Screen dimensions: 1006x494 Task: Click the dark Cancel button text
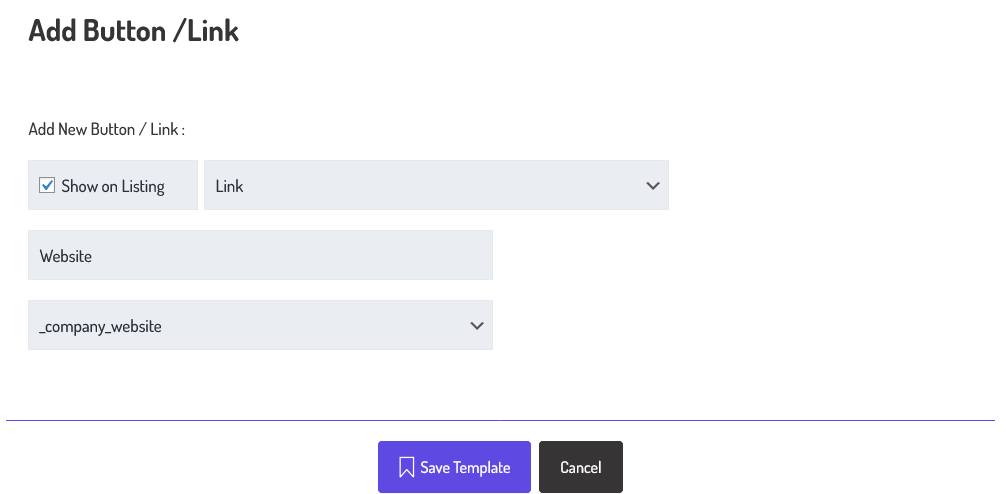tap(581, 468)
